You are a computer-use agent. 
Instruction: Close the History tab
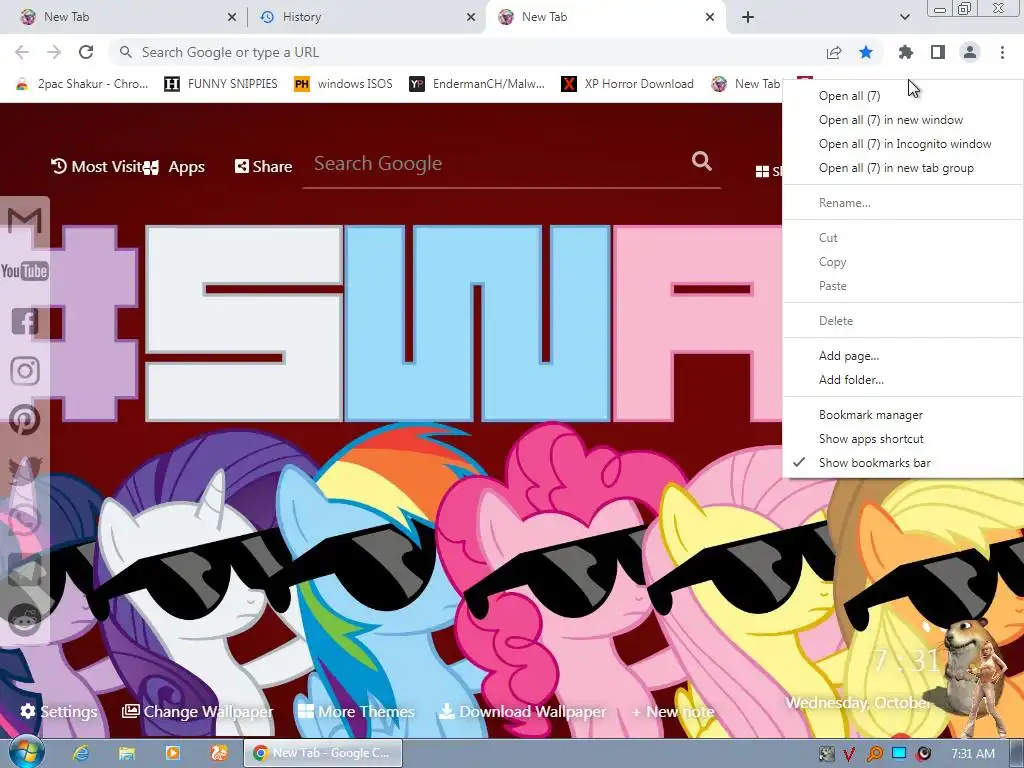tap(471, 18)
